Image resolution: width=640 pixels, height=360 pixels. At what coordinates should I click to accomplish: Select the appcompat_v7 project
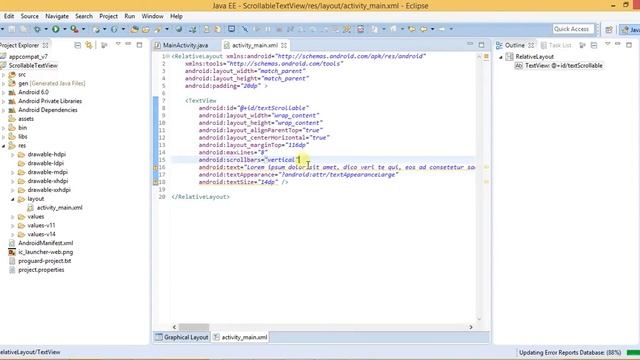click(28, 57)
